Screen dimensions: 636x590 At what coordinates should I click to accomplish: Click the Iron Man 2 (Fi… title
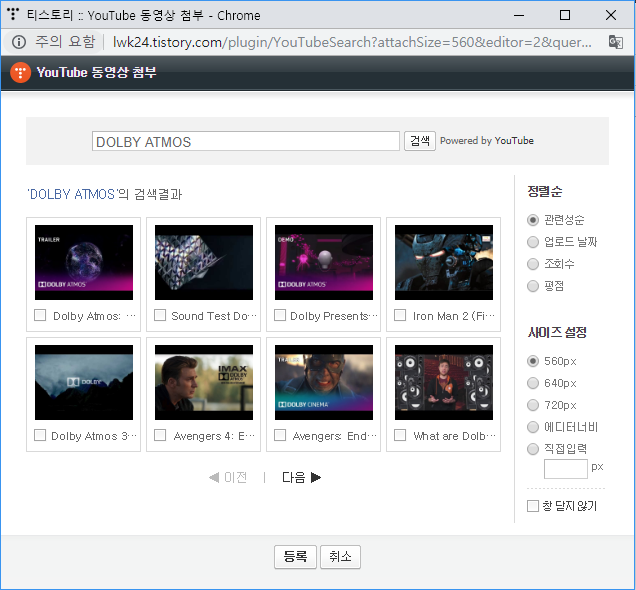454,316
